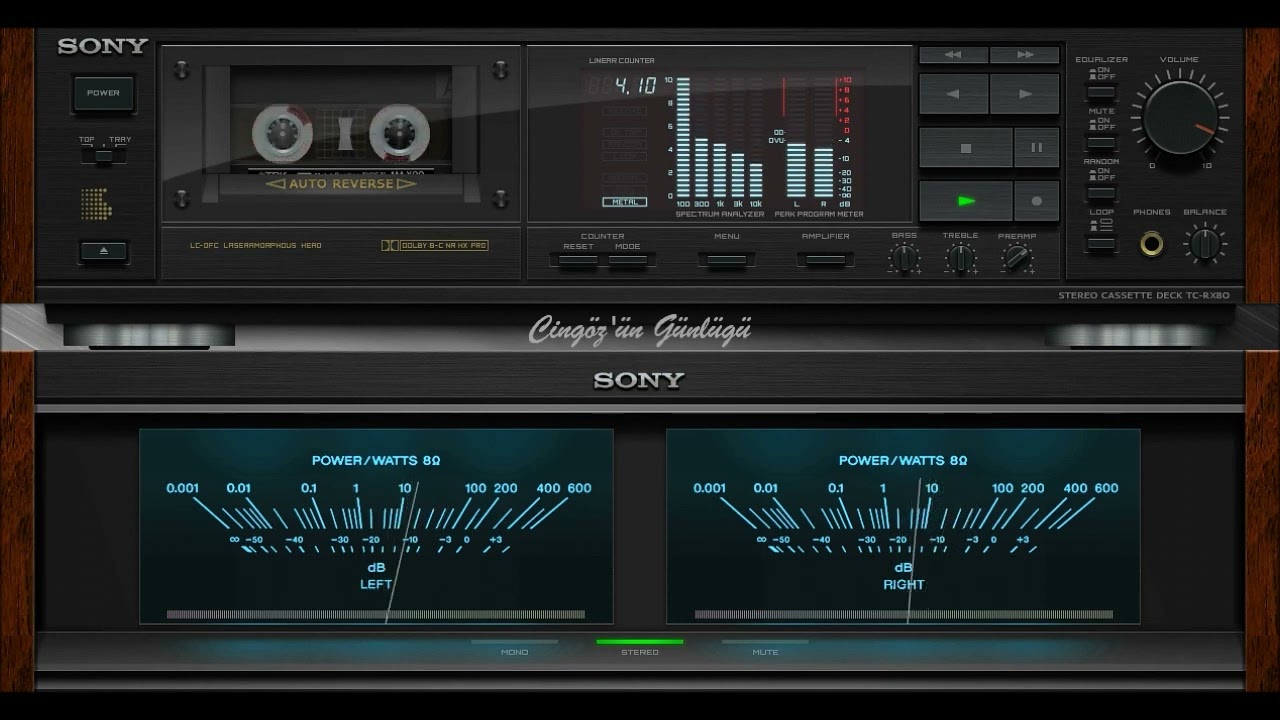Play reverse side with left triangle button
The height and width of the screenshot is (720, 1280).
953,94
